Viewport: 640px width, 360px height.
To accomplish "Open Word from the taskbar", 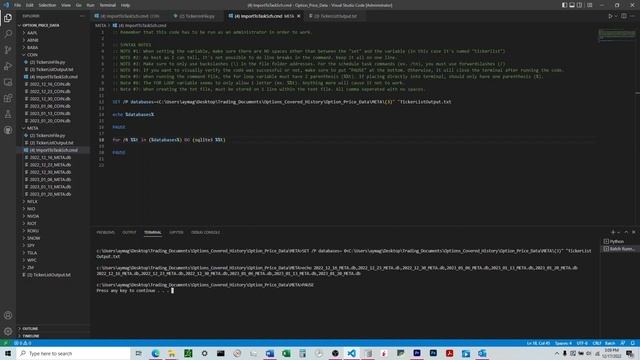I will click(x=270, y=353).
